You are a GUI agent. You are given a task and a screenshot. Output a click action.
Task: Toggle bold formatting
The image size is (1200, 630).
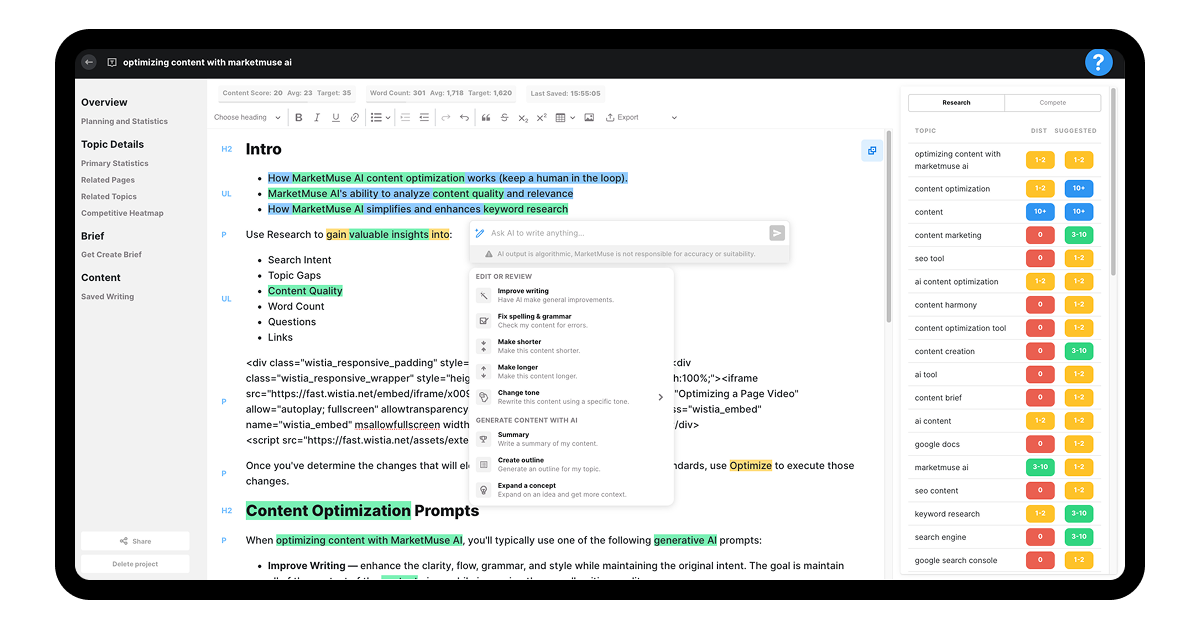tap(298, 117)
